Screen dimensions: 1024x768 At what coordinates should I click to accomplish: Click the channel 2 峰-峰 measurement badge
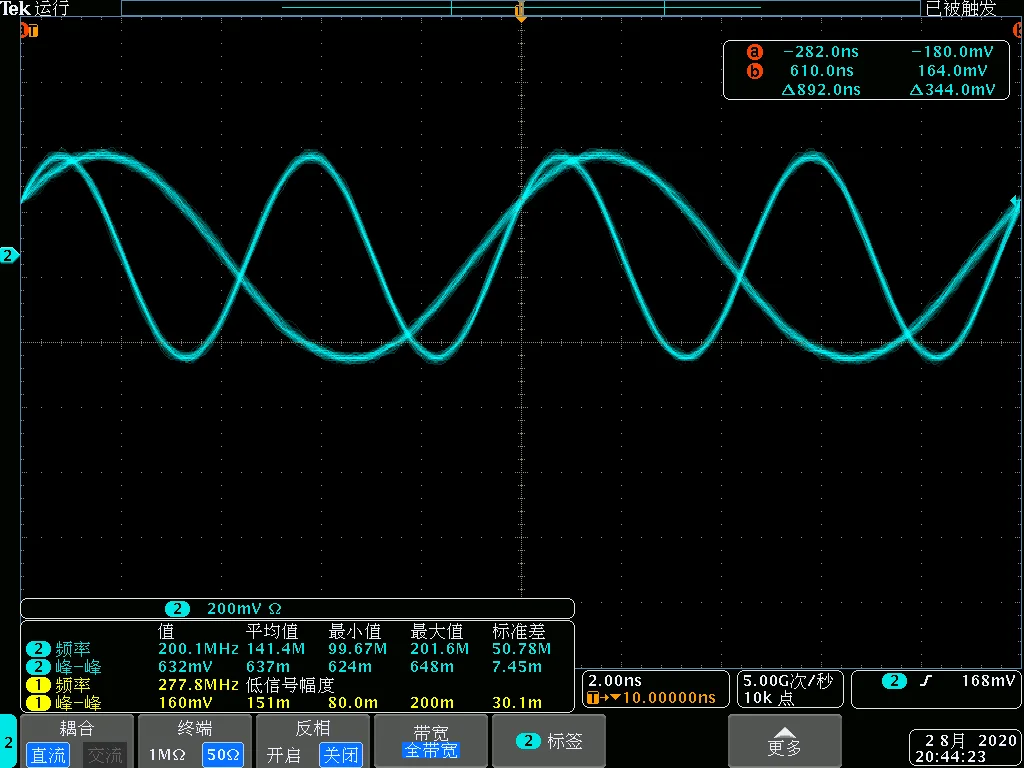[x=38, y=667]
